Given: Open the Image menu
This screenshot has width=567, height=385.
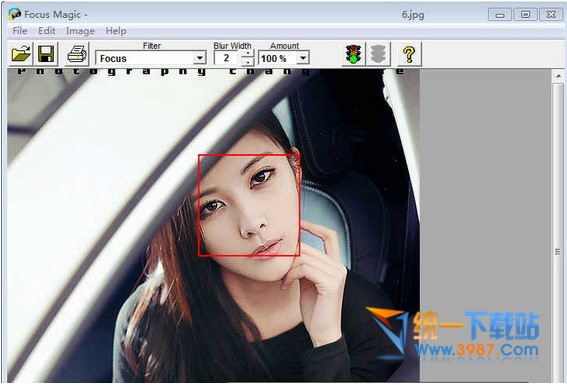Looking at the screenshot, I should coord(80,31).
